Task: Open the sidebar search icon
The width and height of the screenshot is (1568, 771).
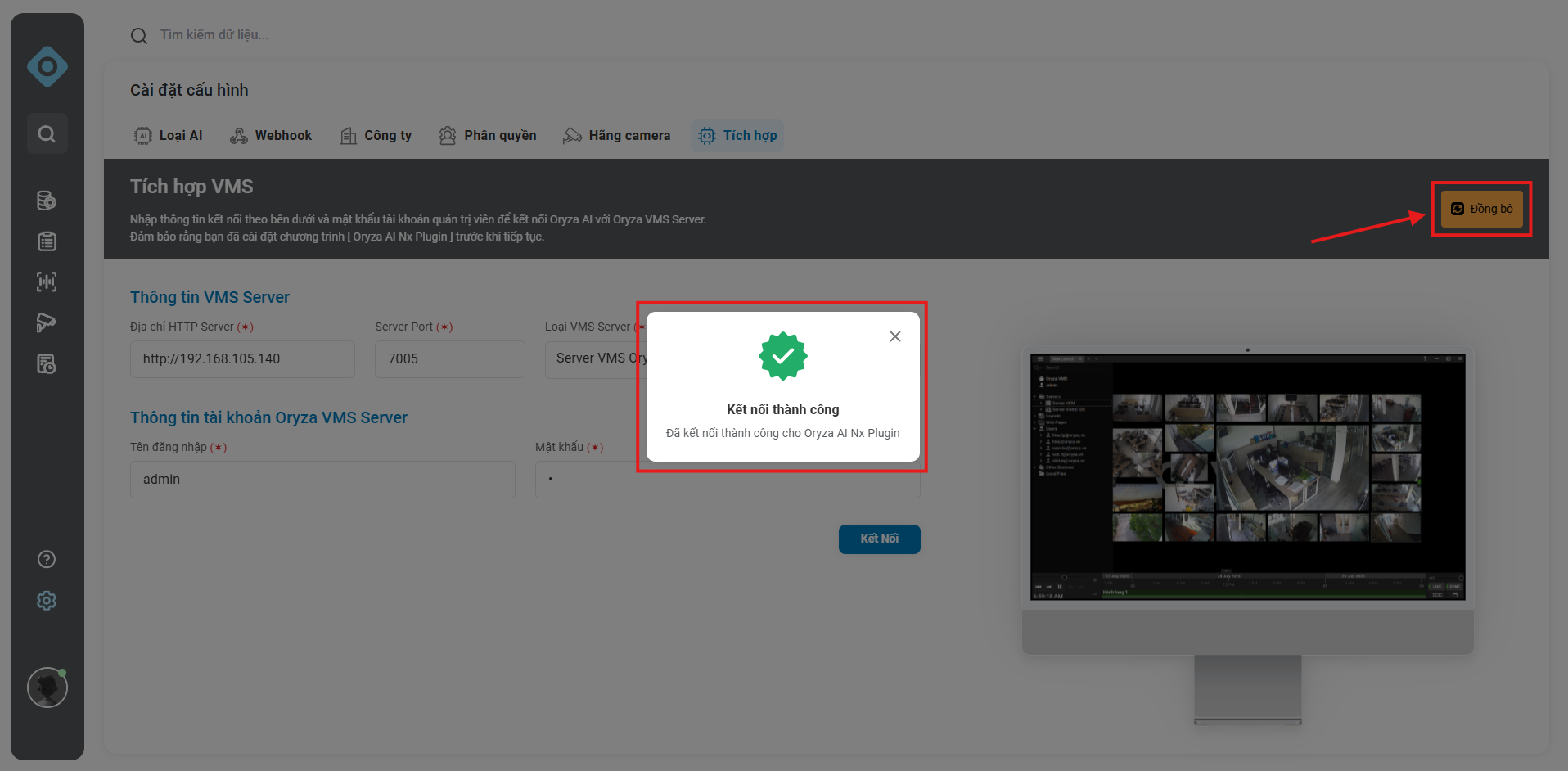Action: [47, 133]
